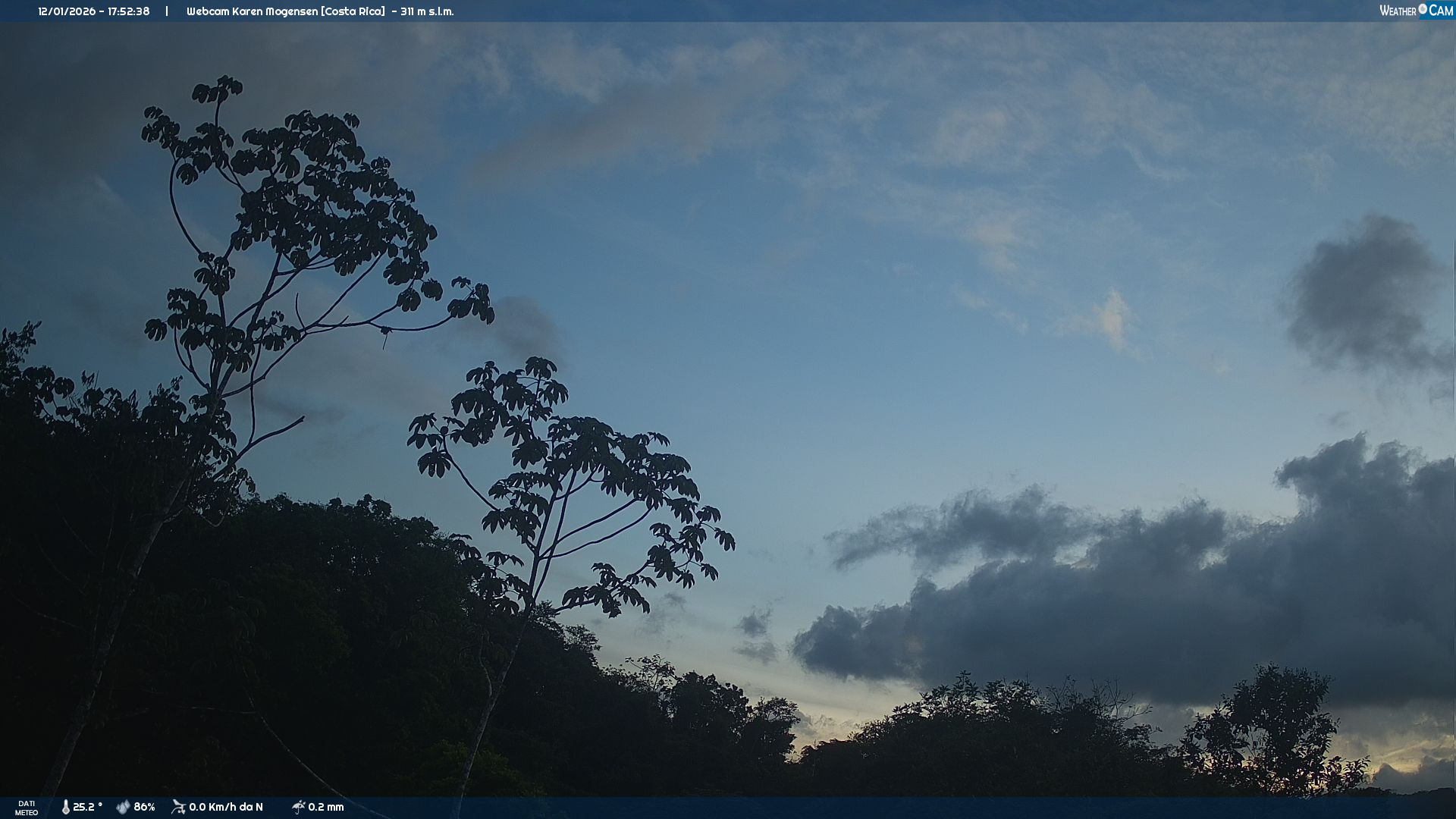Click the humidity water drops icon

pos(123,807)
